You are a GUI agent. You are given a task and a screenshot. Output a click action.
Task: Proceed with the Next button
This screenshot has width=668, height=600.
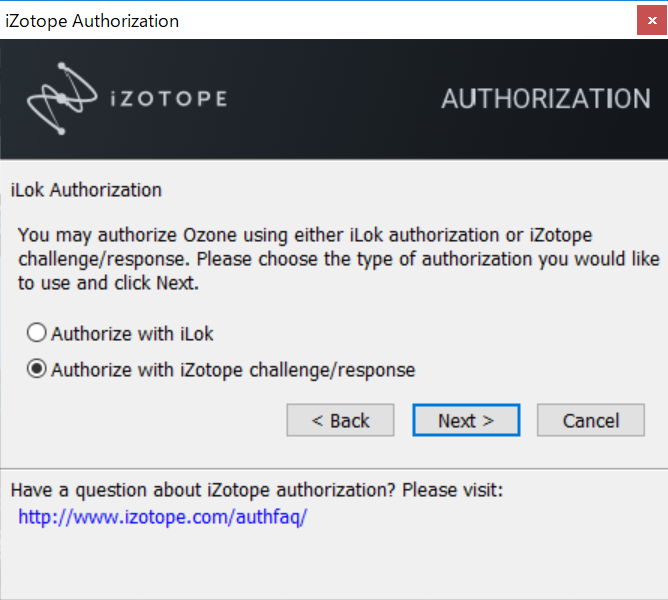466,420
